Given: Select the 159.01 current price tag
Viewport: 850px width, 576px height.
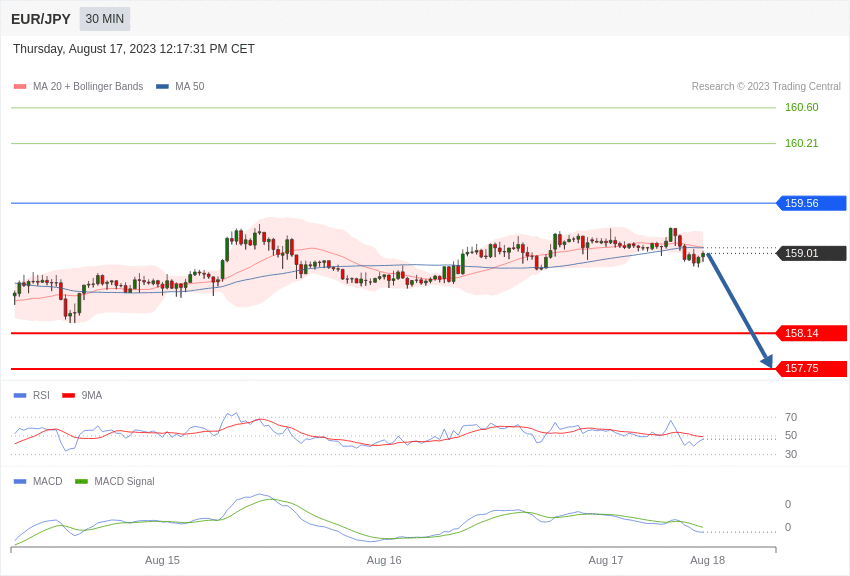Looking at the screenshot, I should pos(812,253).
